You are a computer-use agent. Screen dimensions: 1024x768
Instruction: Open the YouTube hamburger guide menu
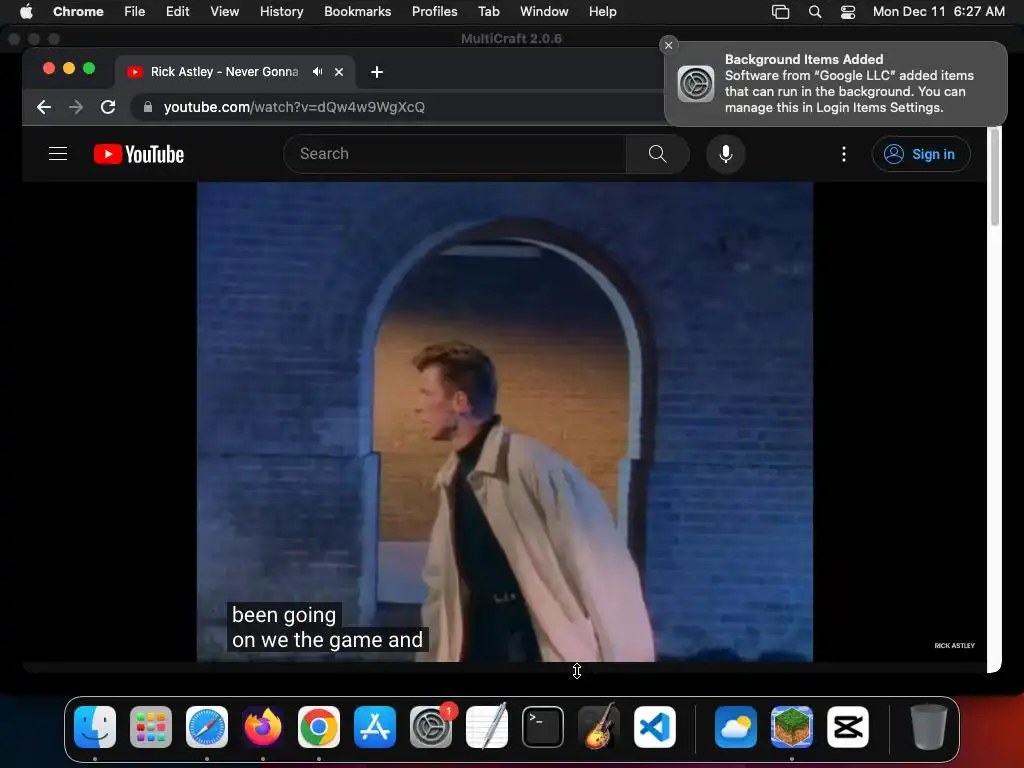click(x=58, y=153)
